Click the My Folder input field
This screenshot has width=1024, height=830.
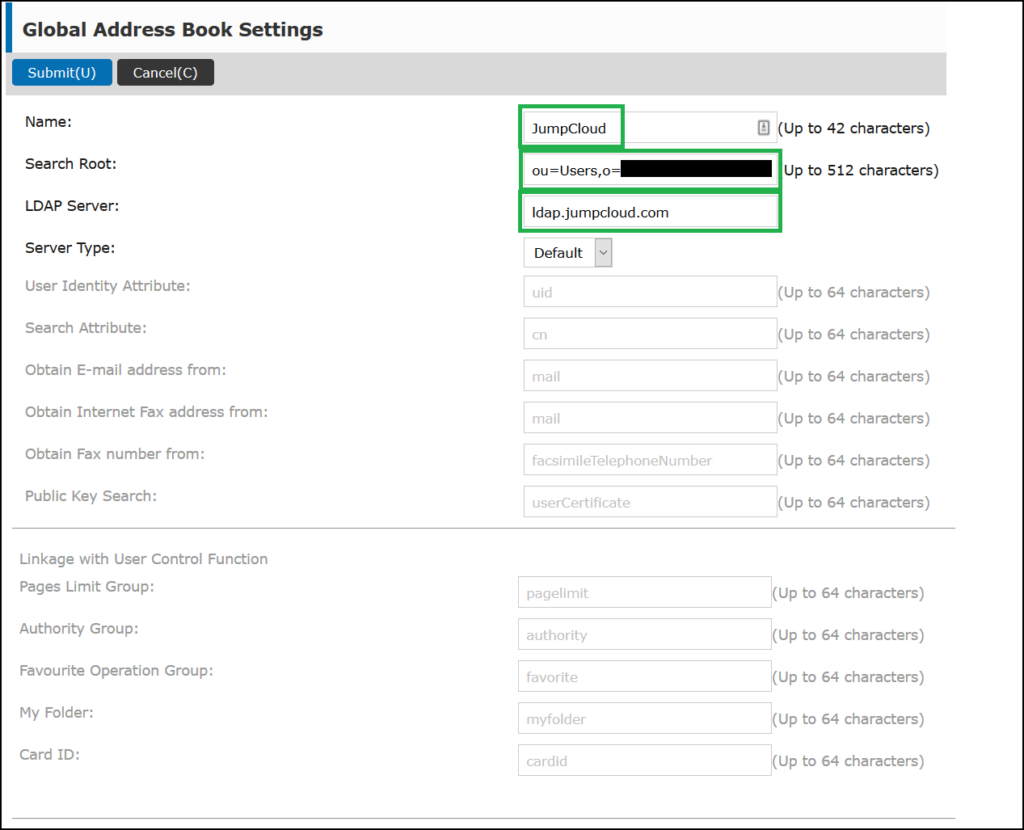pos(644,718)
